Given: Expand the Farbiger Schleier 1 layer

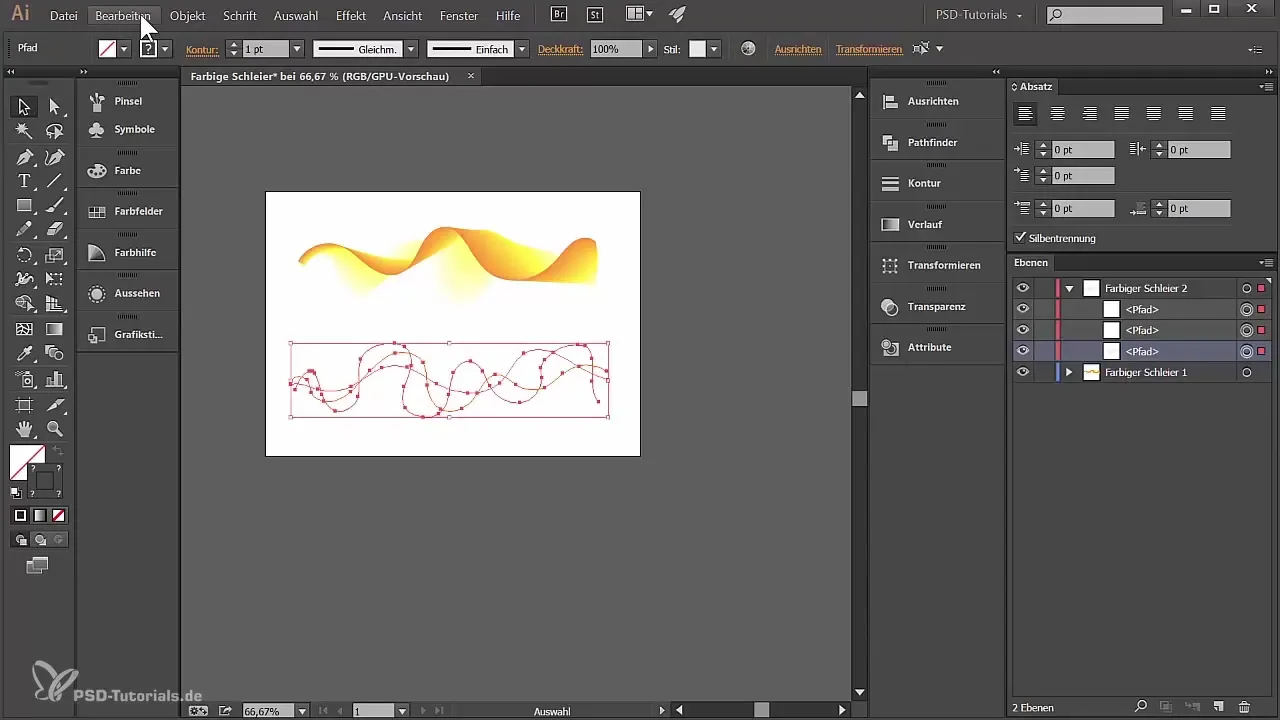Looking at the screenshot, I should pos(1069,372).
